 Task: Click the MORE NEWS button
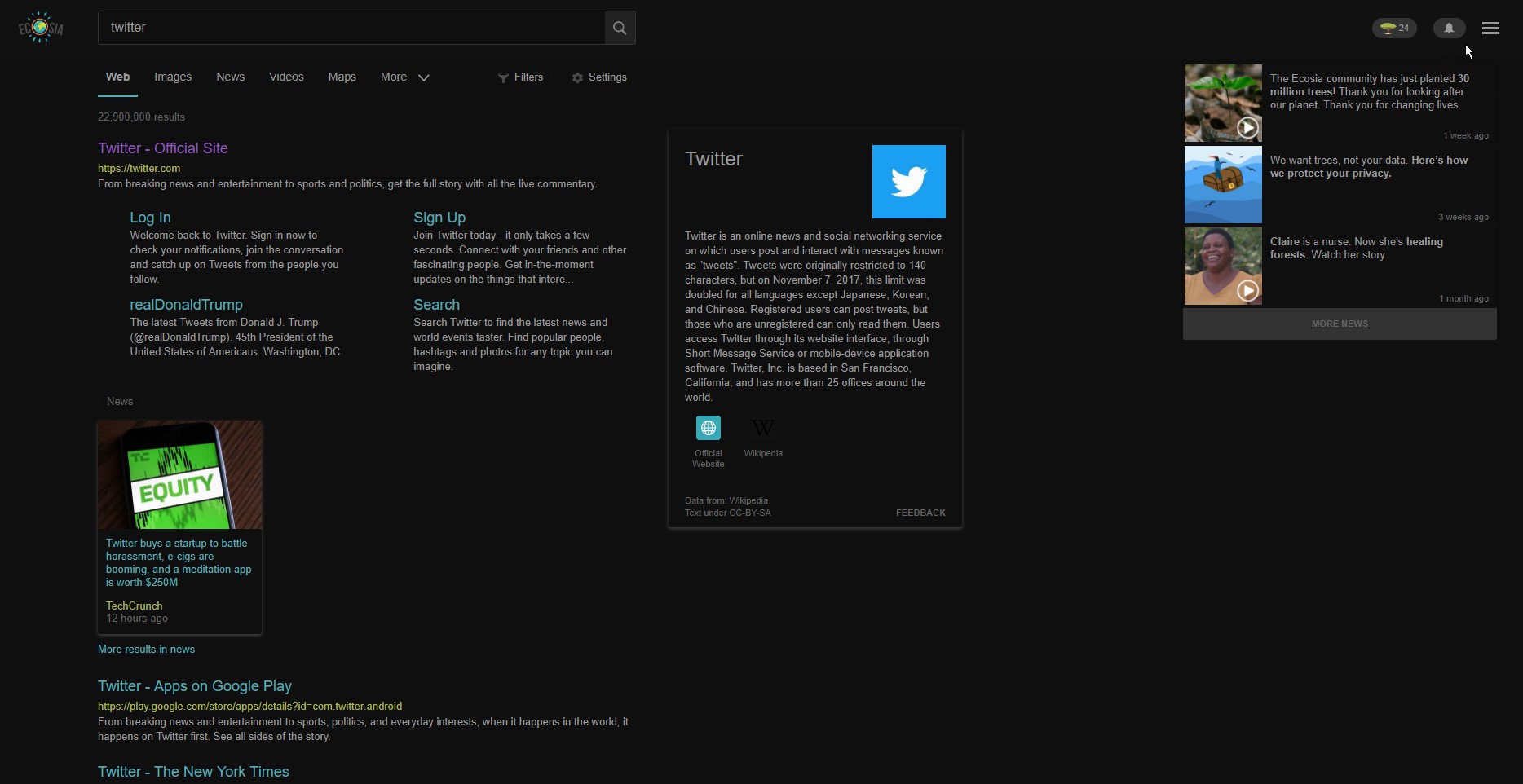point(1339,324)
